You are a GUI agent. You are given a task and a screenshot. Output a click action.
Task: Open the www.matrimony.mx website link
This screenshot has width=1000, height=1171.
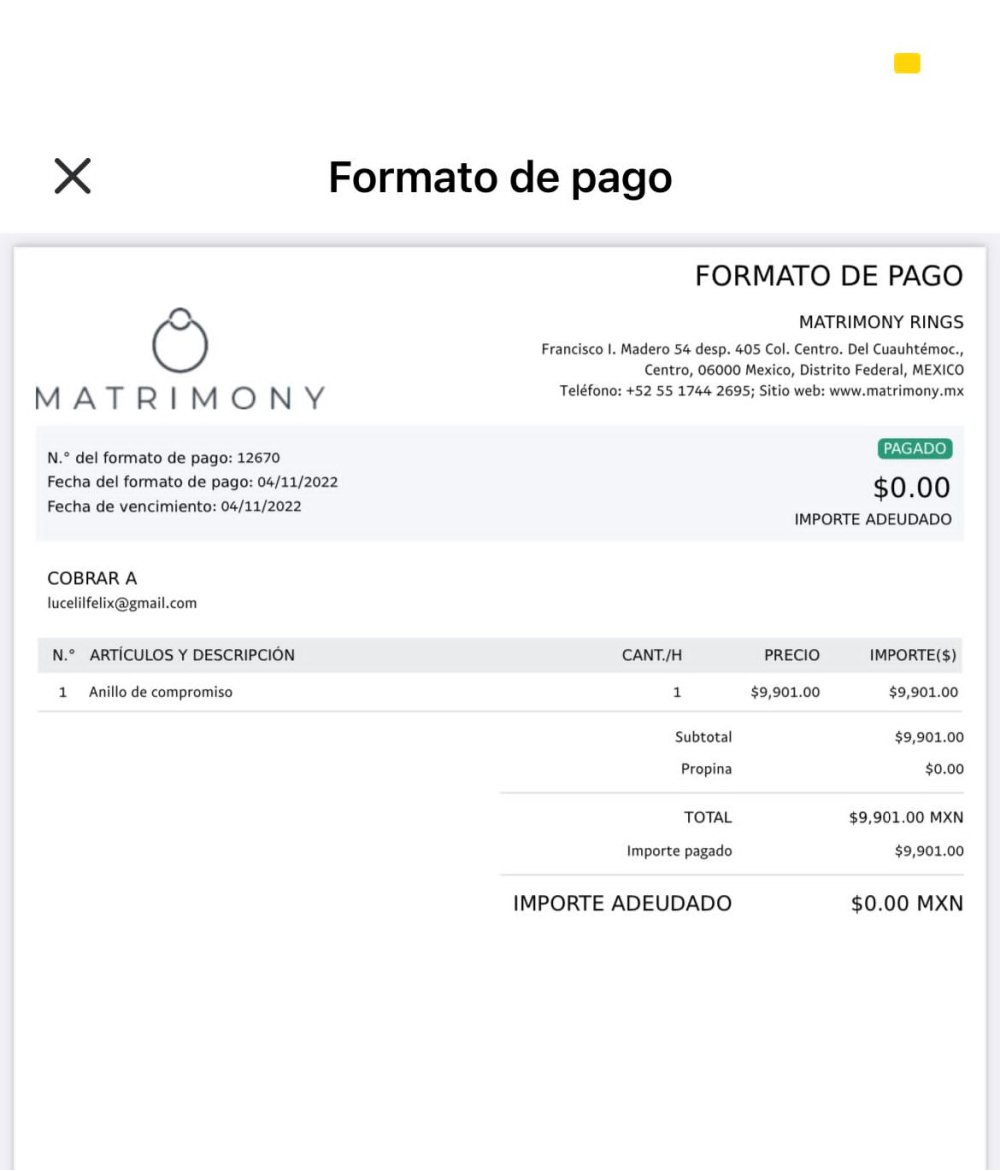point(896,391)
